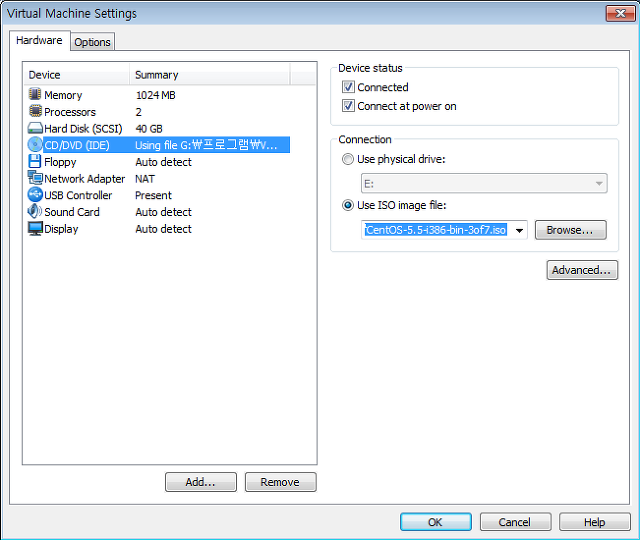Click the Remove device button
The height and width of the screenshot is (540, 640).
click(280, 482)
